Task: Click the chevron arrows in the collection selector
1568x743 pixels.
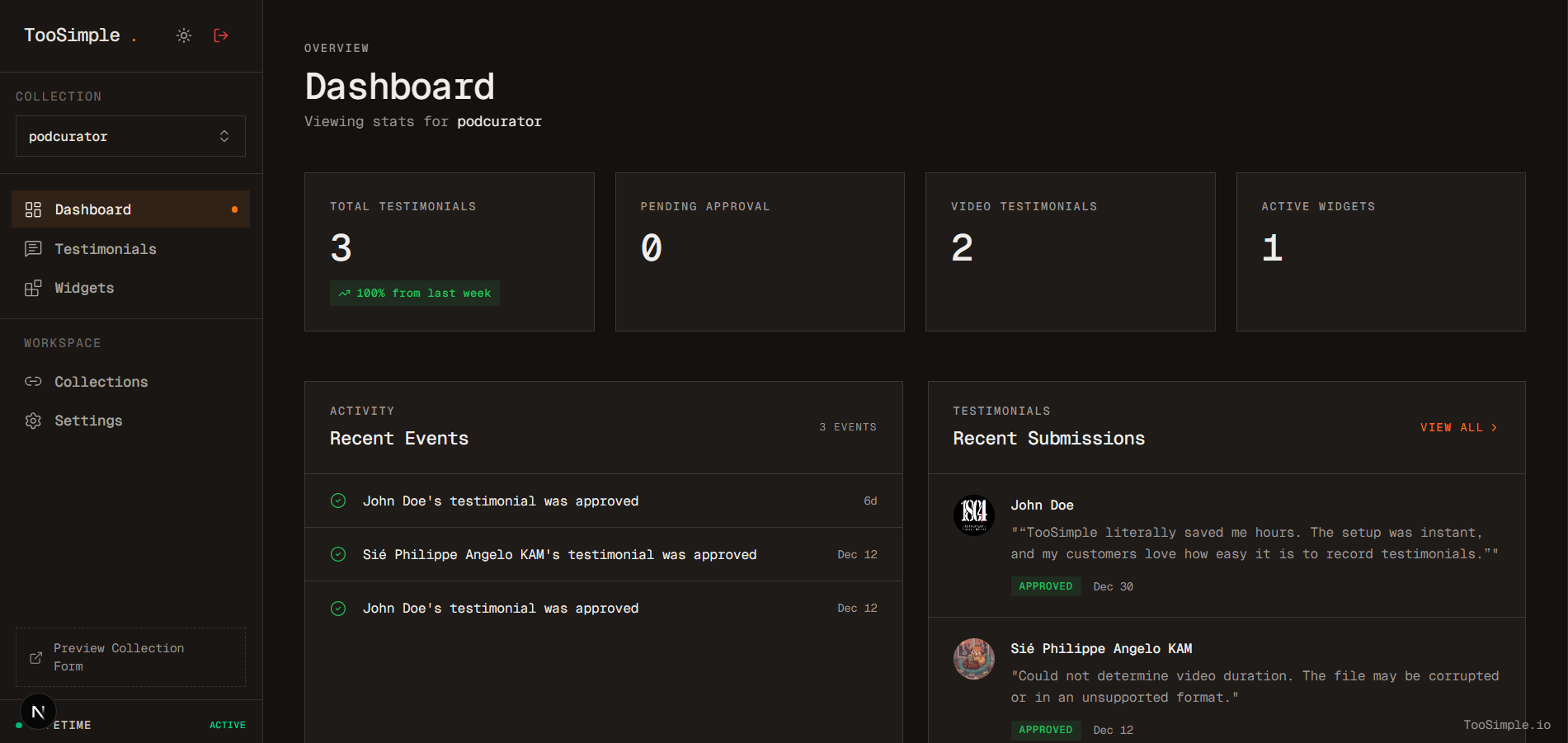Action: (224, 136)
